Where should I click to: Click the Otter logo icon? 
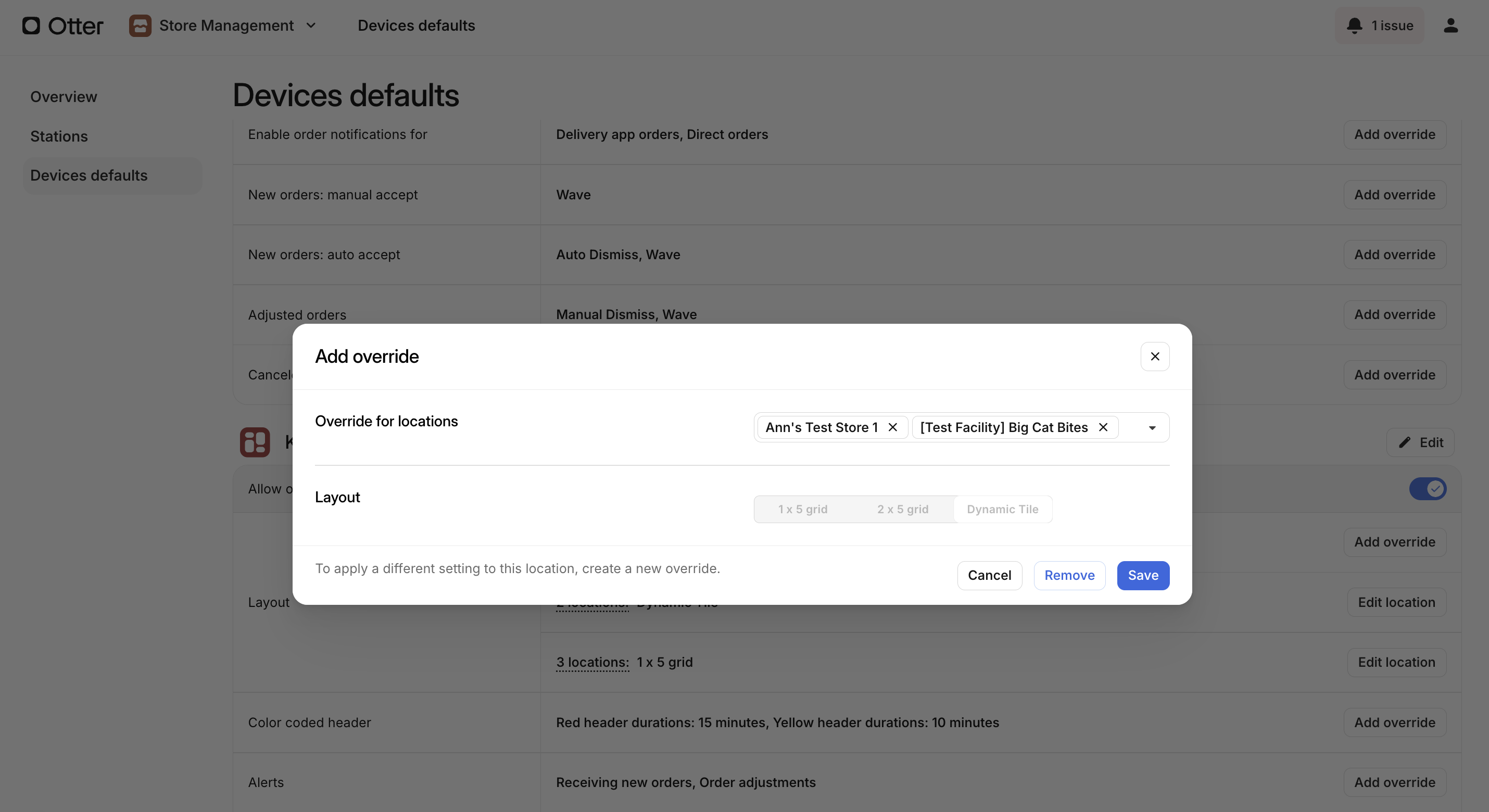point(31,26)
